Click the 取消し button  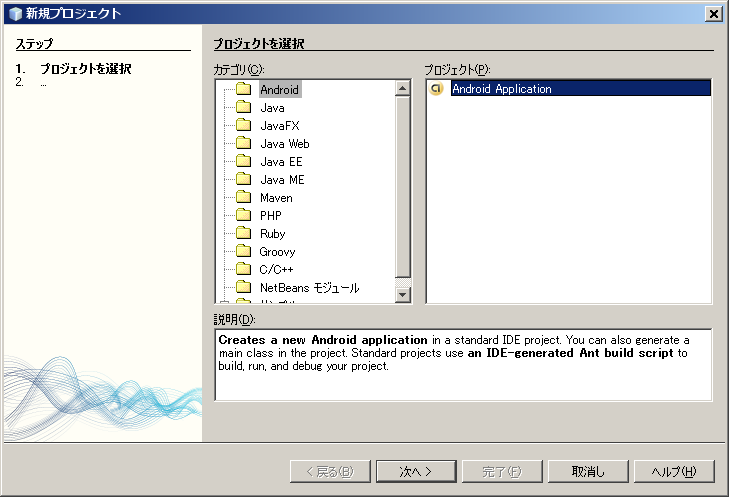pos(588,471)
